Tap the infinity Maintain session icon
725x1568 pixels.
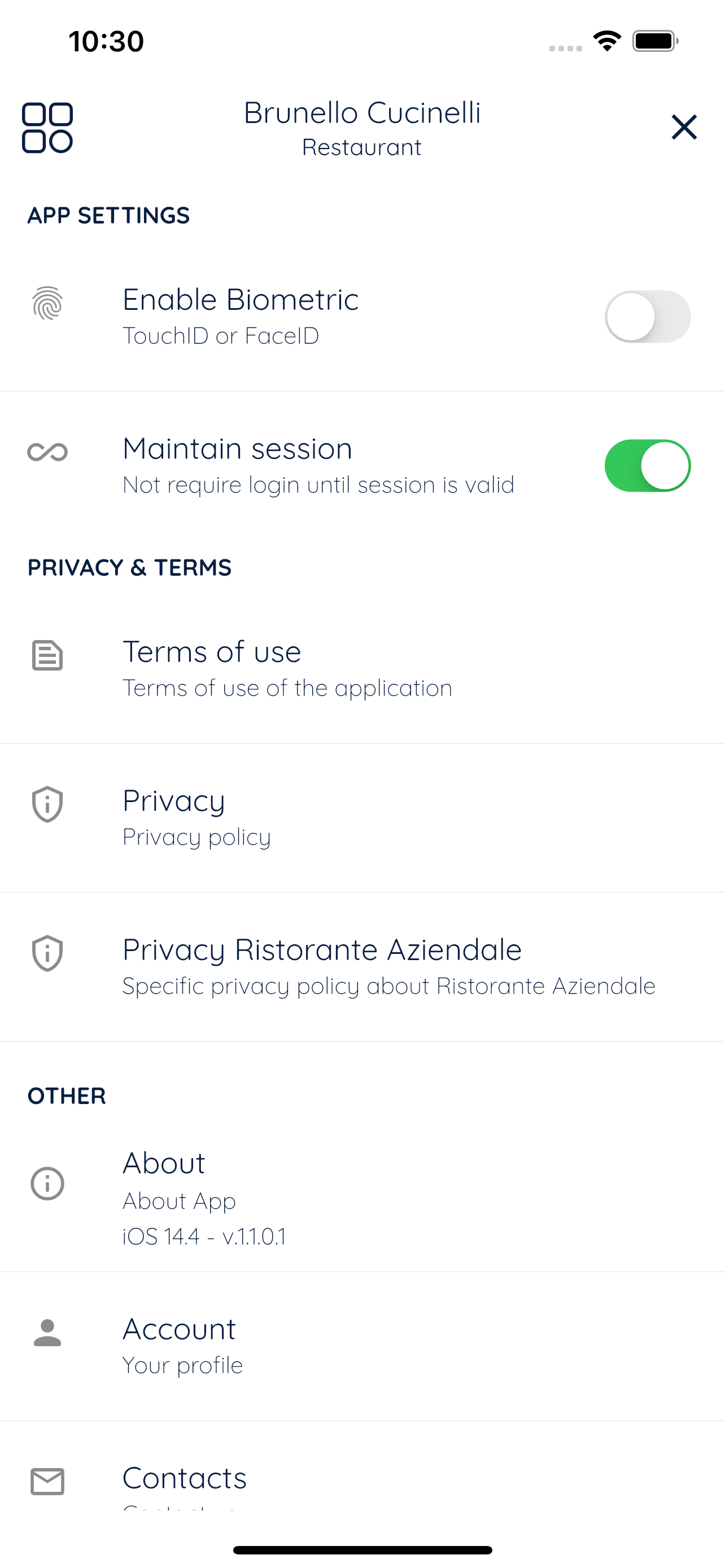47,452
